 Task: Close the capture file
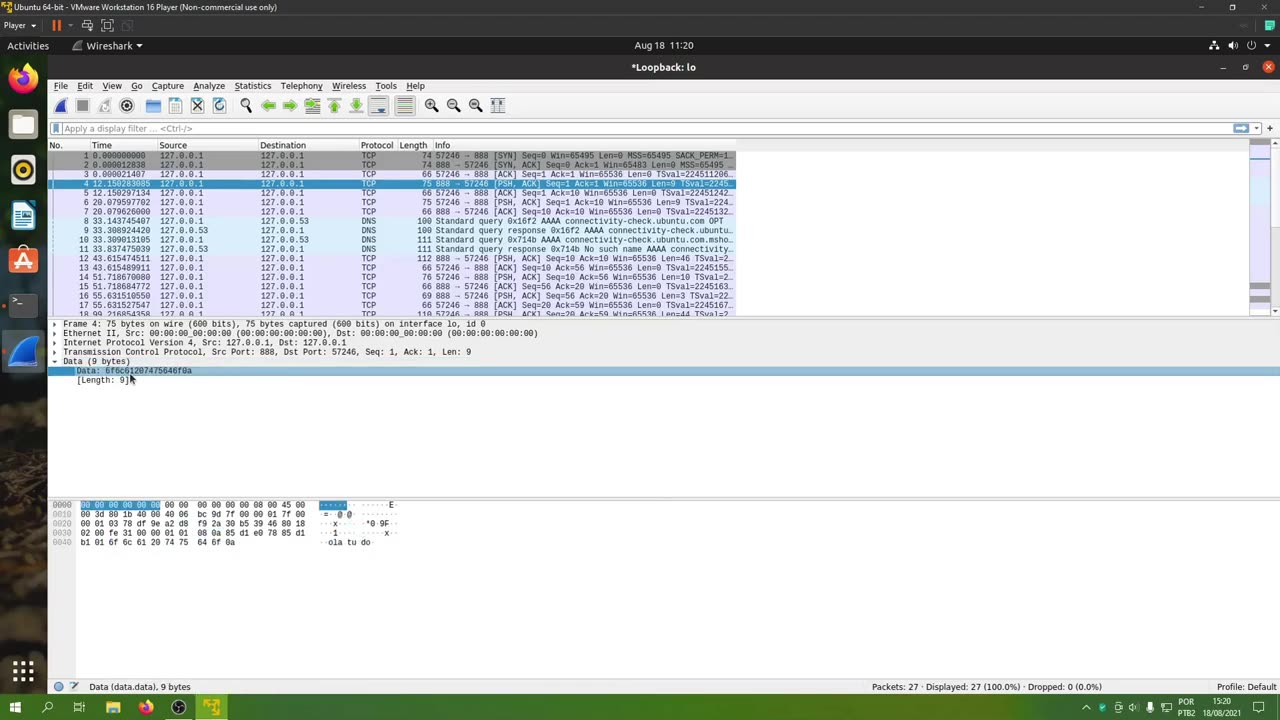(197, 105)
